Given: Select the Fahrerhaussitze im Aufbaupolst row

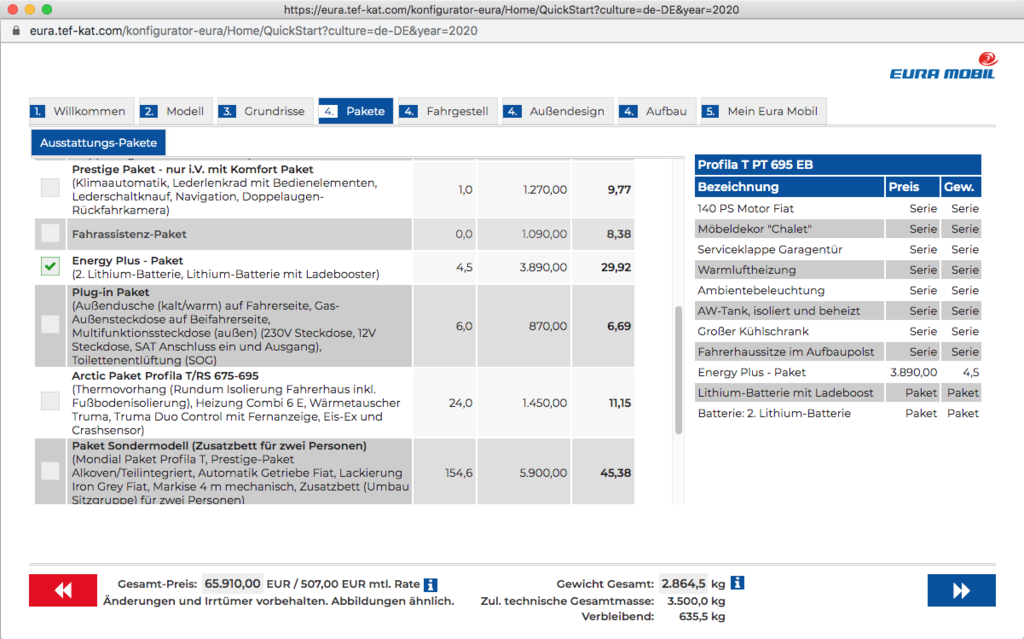Looking at the screenshot, I should [838, 352].
